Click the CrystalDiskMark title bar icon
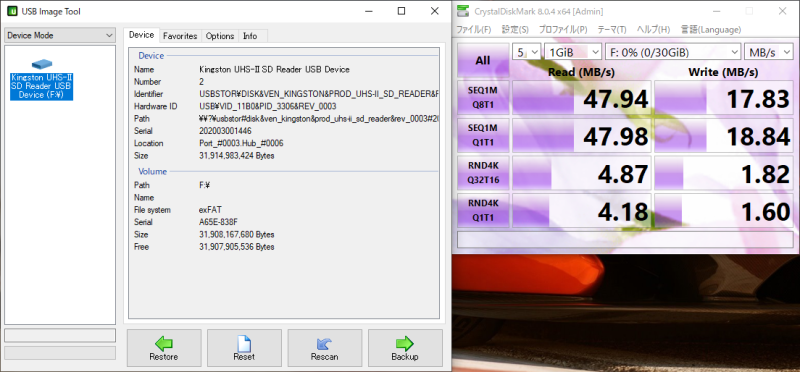Screen dimensions: 800x372 [x=463, y=11]
